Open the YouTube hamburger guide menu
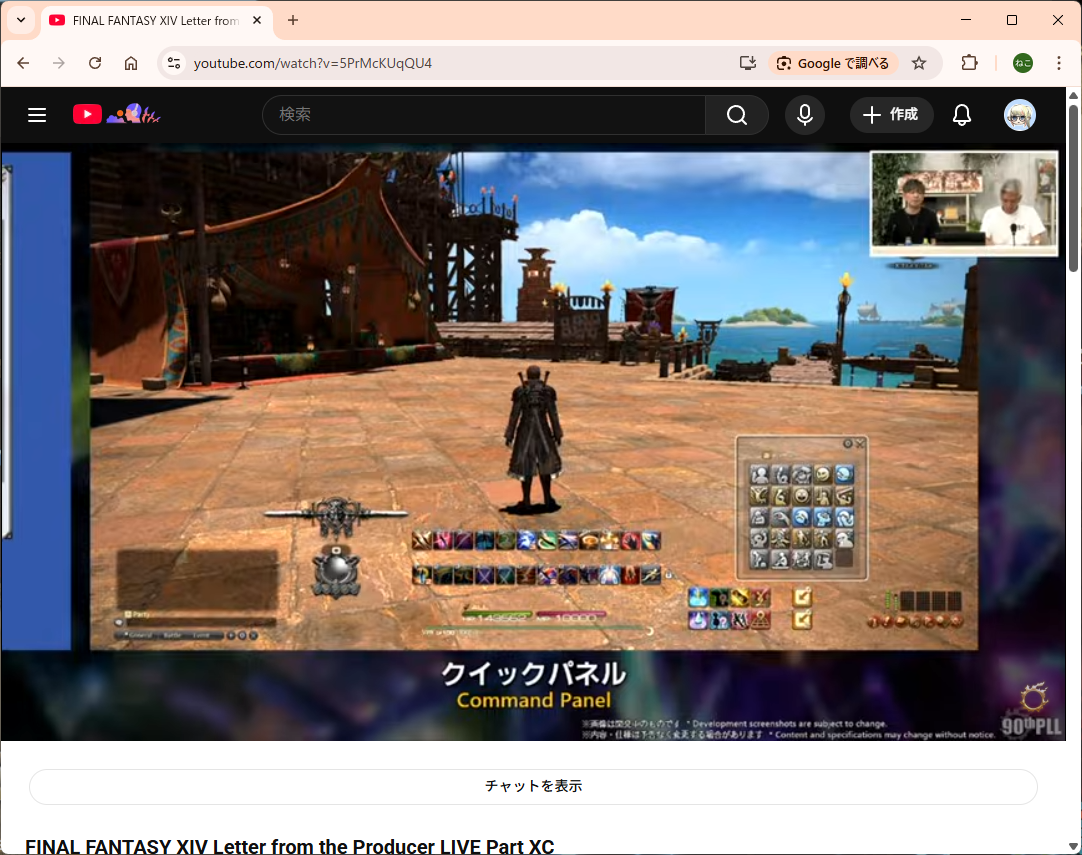The width and height of the screenshot is (1082, 855). [37, 115]
